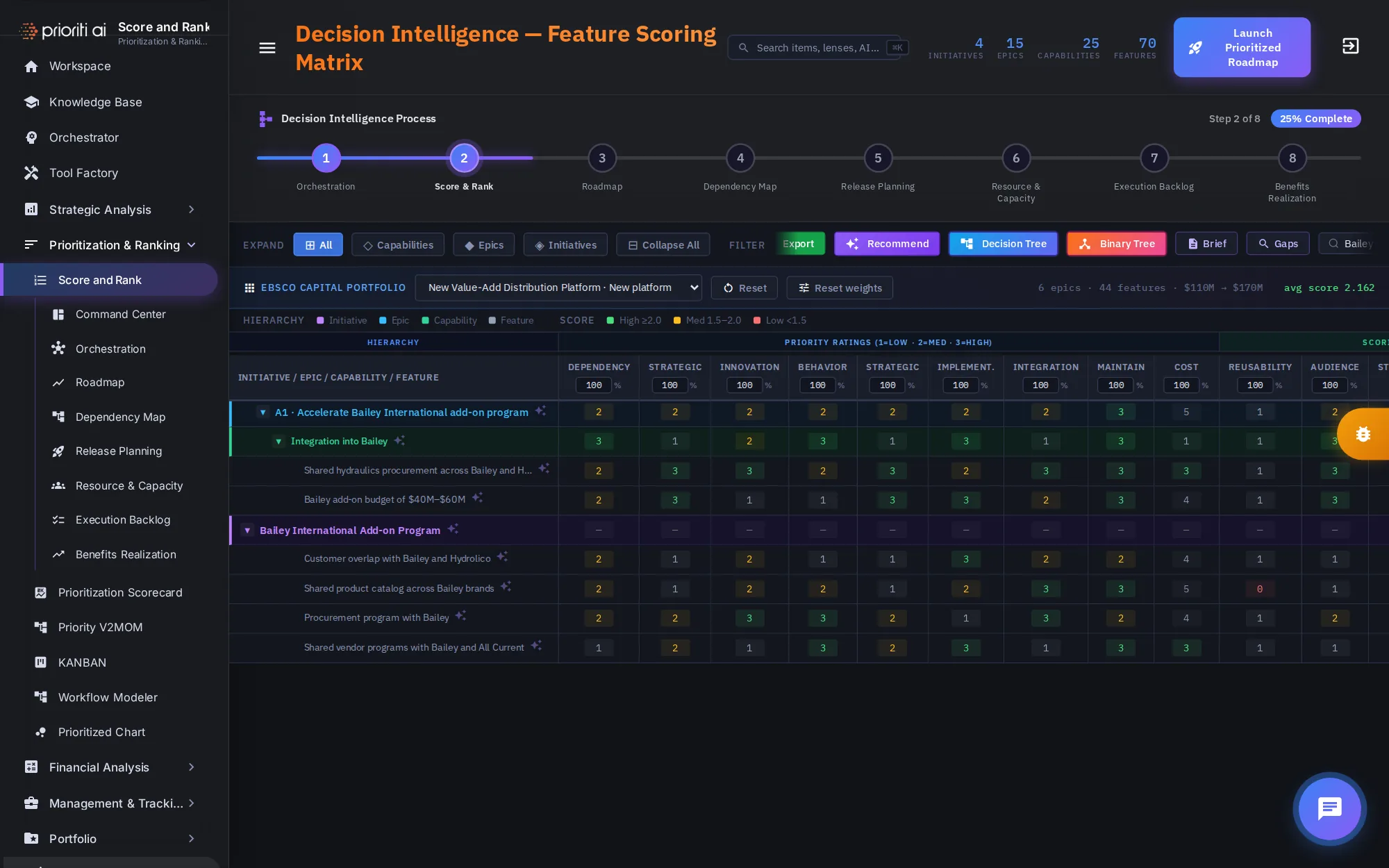Jump to step 8 Benefits Realization
The image size is (1389, 868).
[1292, 158]
